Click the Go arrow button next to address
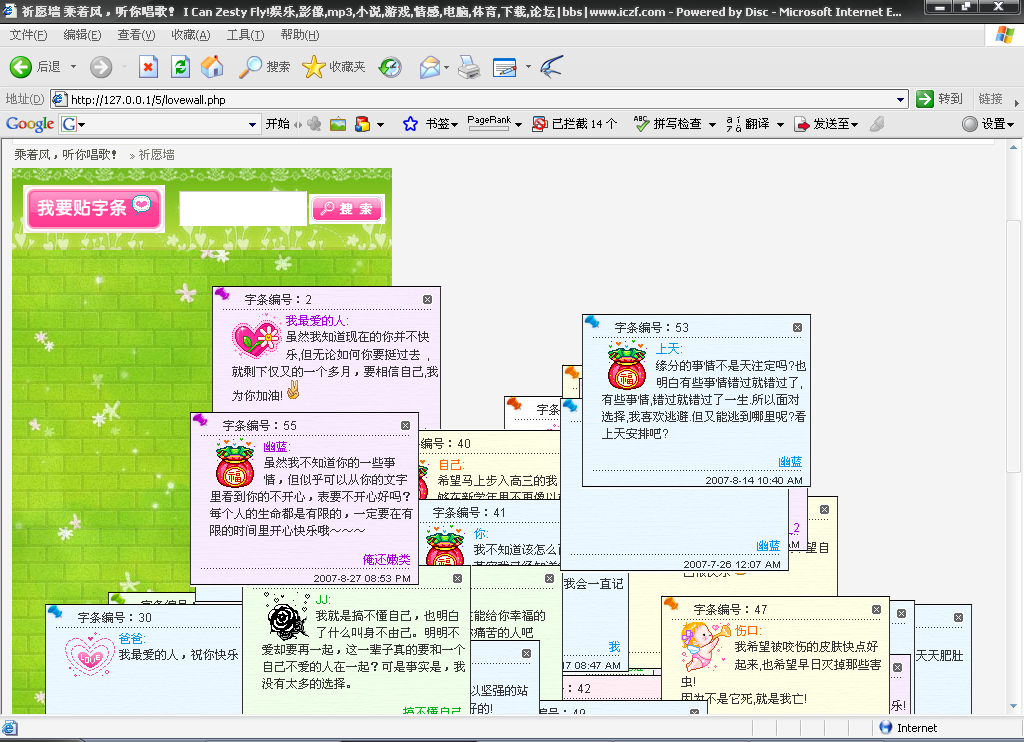Screen dimensions: 1024x742 click(x=925, y=99)
